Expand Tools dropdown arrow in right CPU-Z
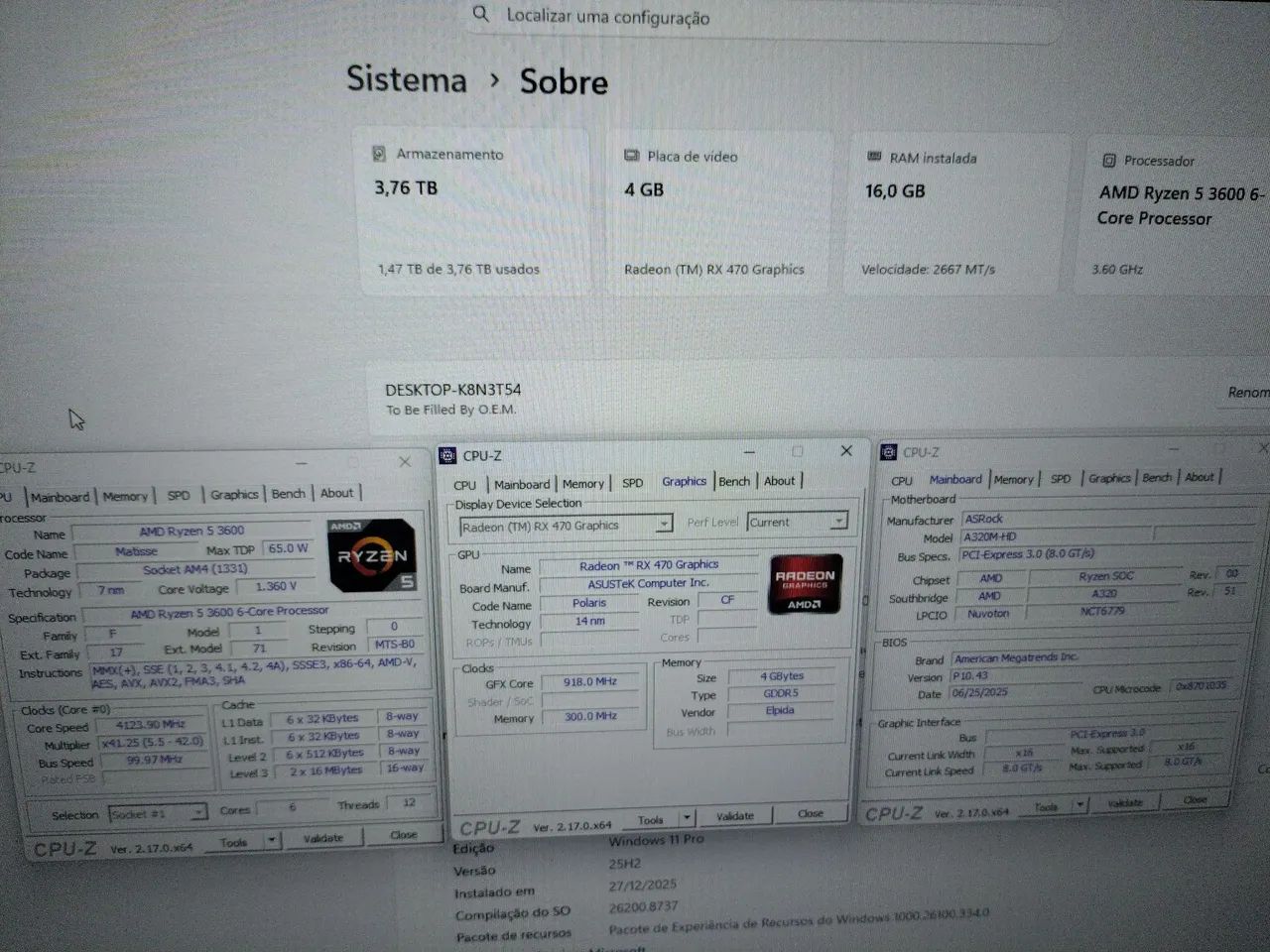Screen dimensions: 1270x952 point(1081,805)
